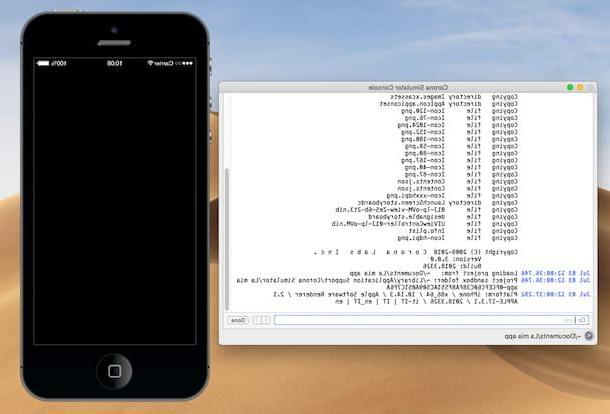
Task: Click the Images.xcassets log line
Action: click(454, 96)
